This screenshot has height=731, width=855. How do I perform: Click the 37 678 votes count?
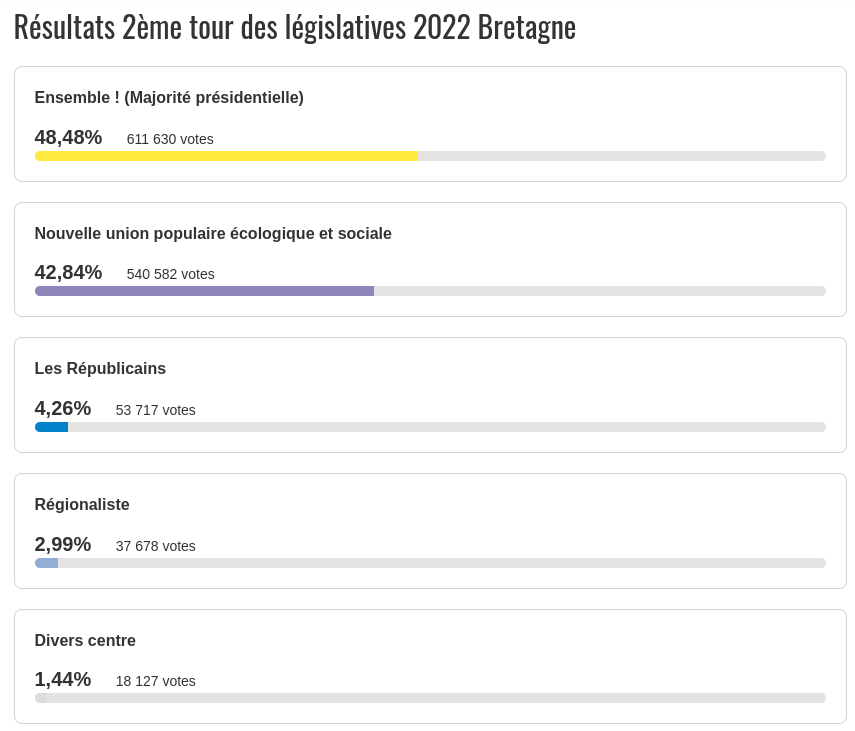pyautogui.click(x=156, y=546)
